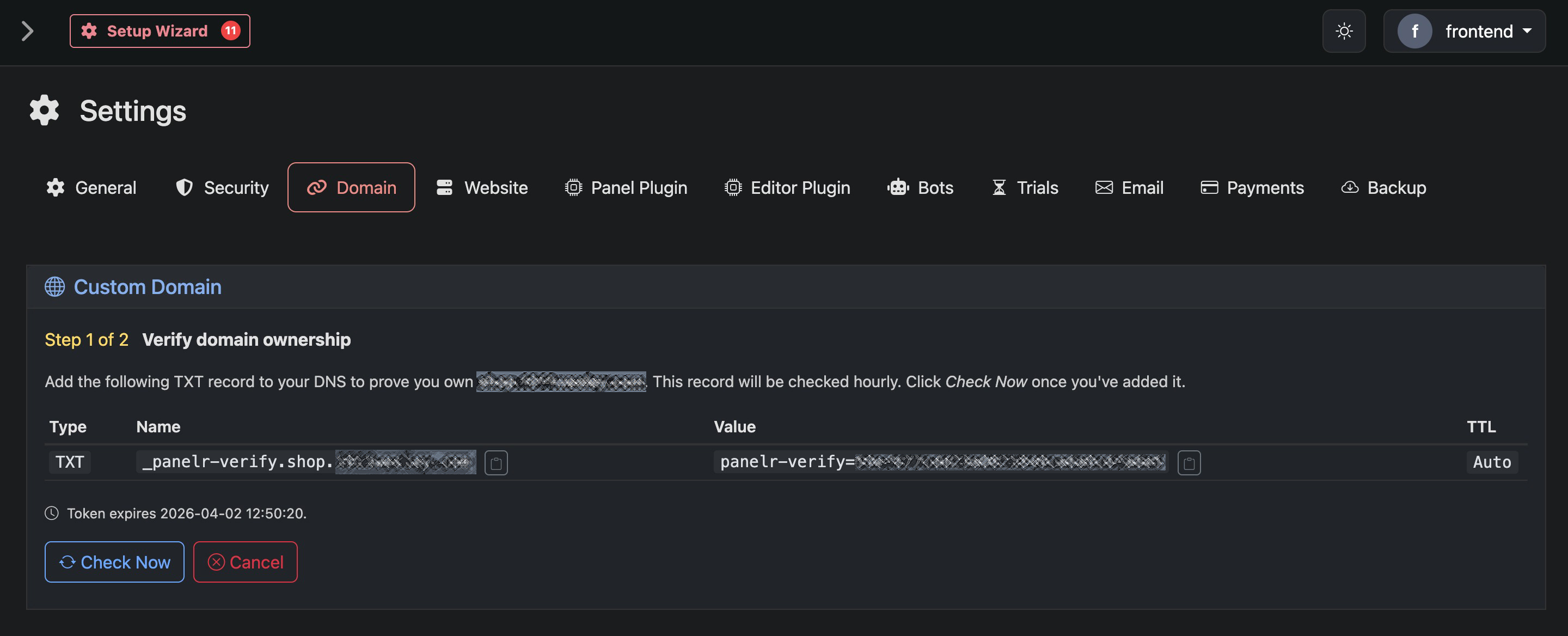
Task: Click the Custom Domain globe icon
Action: point(55,286)
